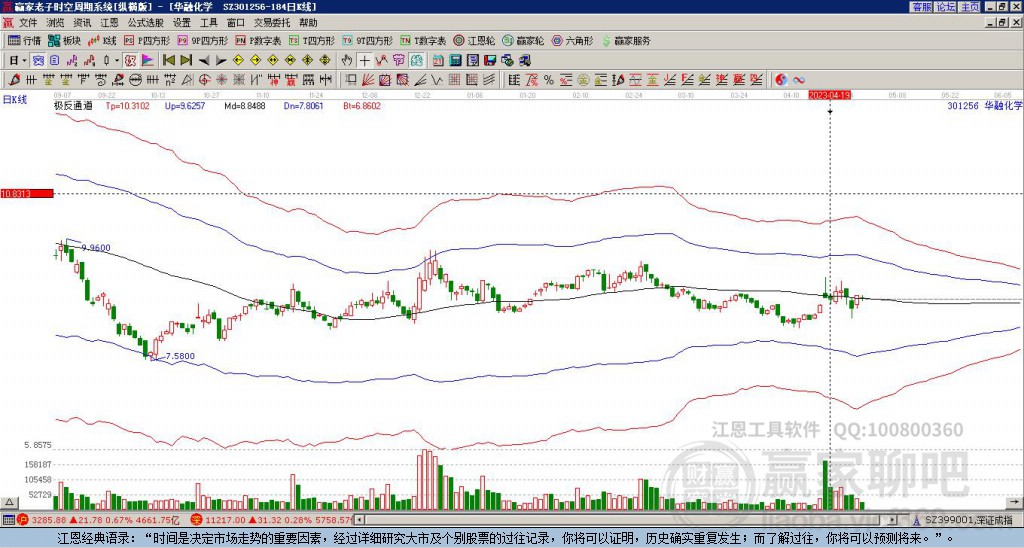Open 赢家服务 services

[626, 40]
